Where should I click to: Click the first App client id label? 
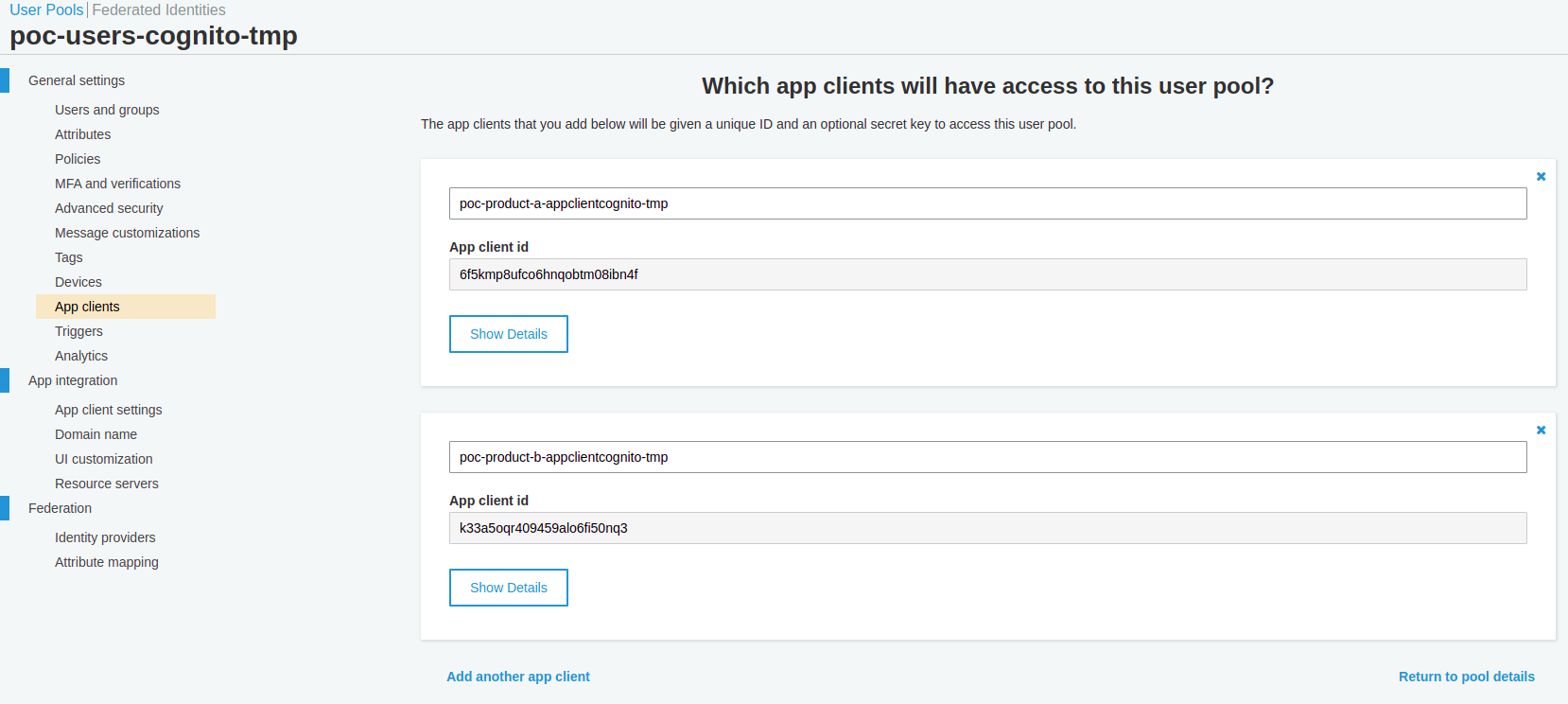coord(489,247)
